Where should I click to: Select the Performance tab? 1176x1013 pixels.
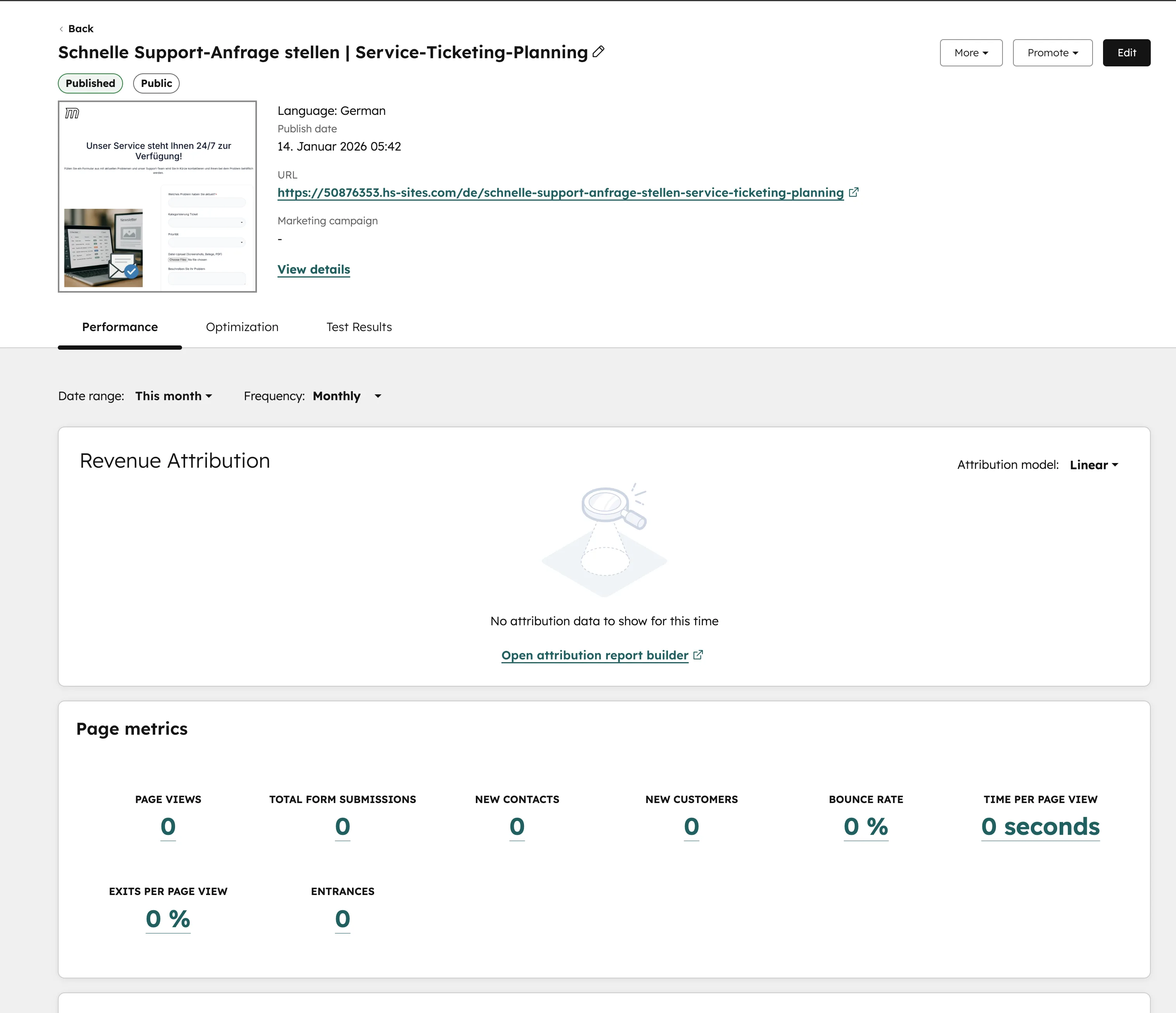coord(119,327)
